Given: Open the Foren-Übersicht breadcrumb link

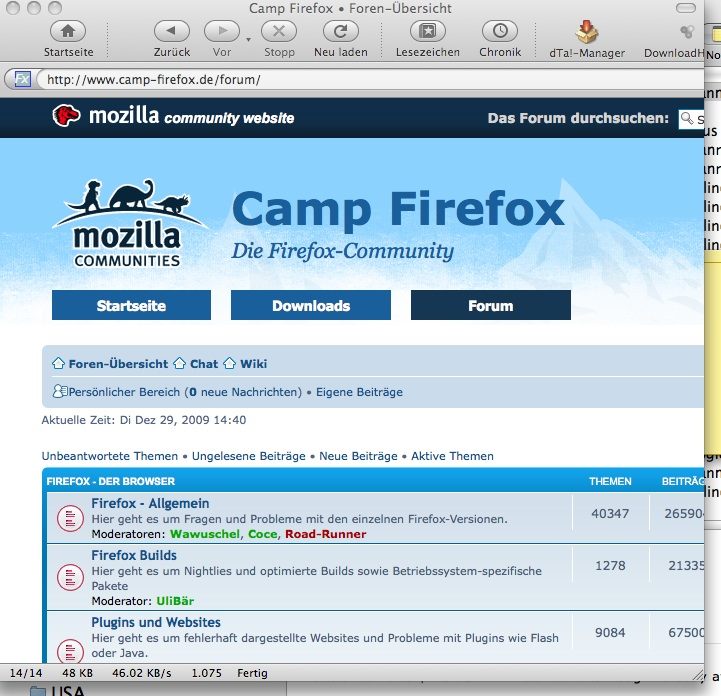Looking at the screenshot, I should (x=118, y=364).
